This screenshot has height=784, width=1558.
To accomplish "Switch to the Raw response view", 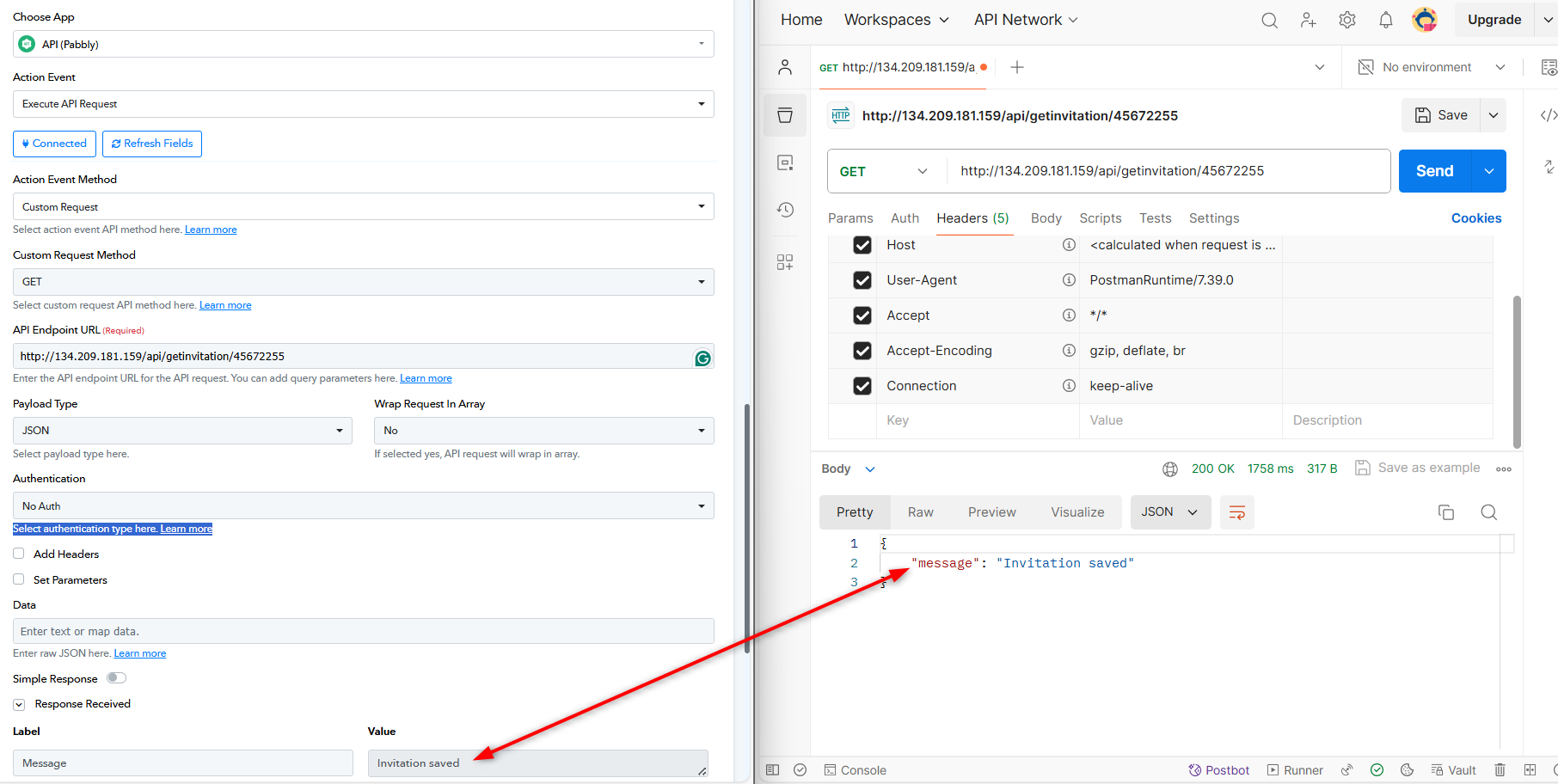I will (x=921, y=512).
